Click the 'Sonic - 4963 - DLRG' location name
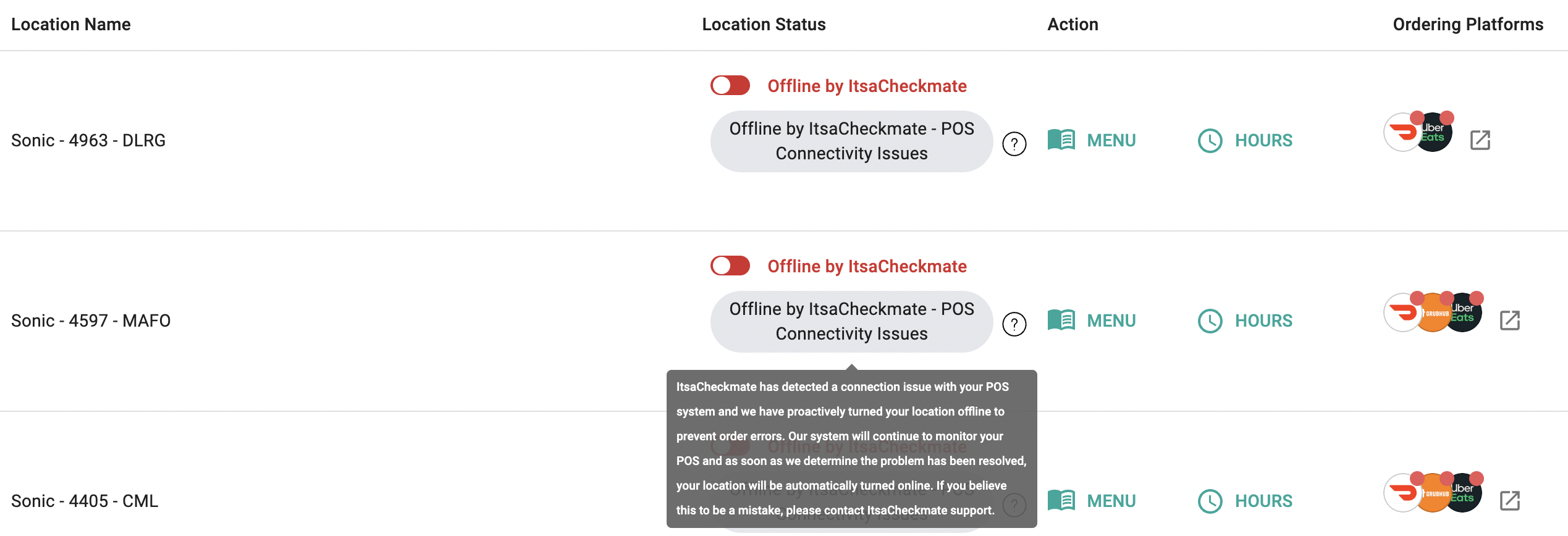The height and width of the screenshot is (536, 1568). (88, 140)
